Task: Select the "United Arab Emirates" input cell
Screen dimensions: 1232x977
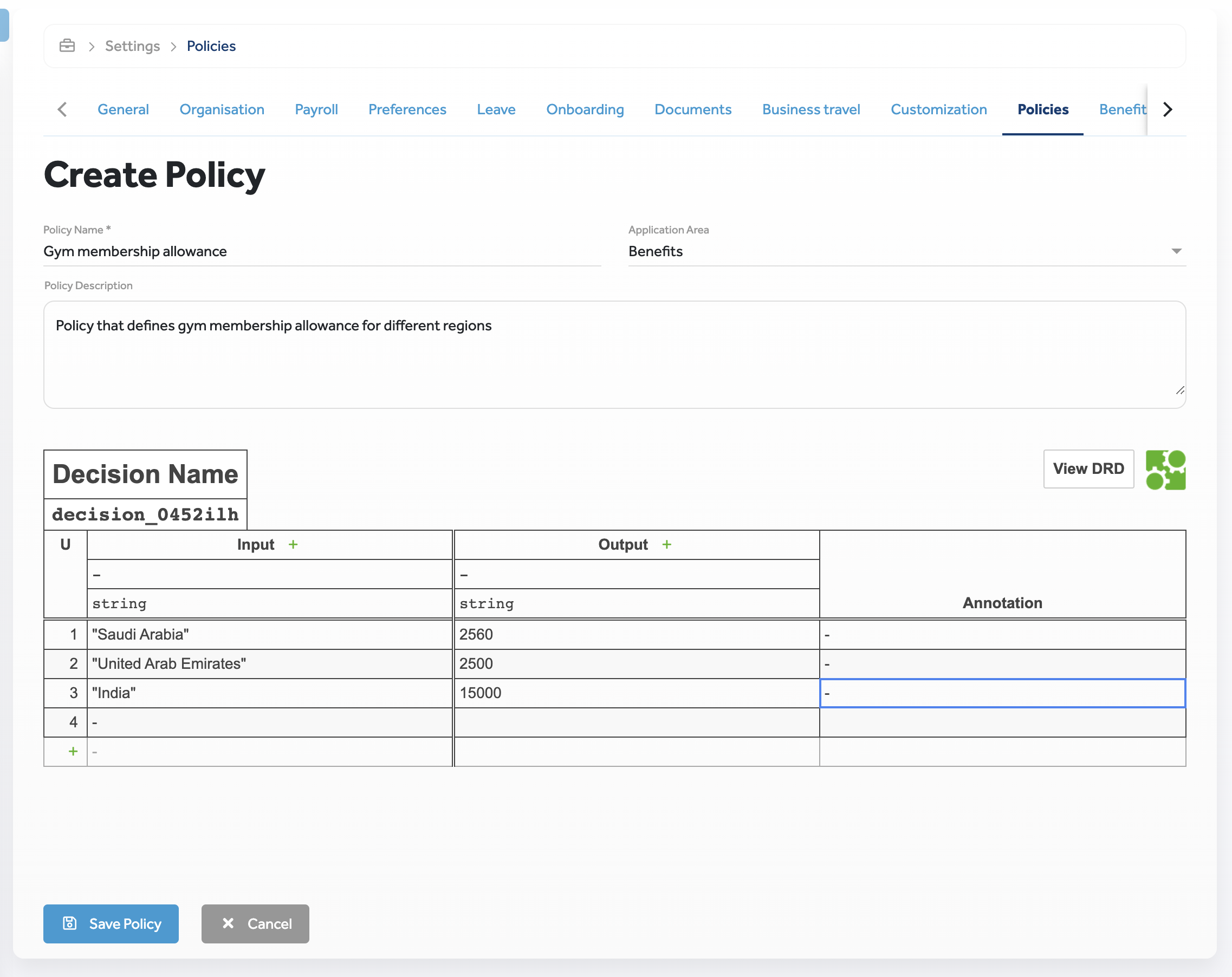Action: point(270,663)
